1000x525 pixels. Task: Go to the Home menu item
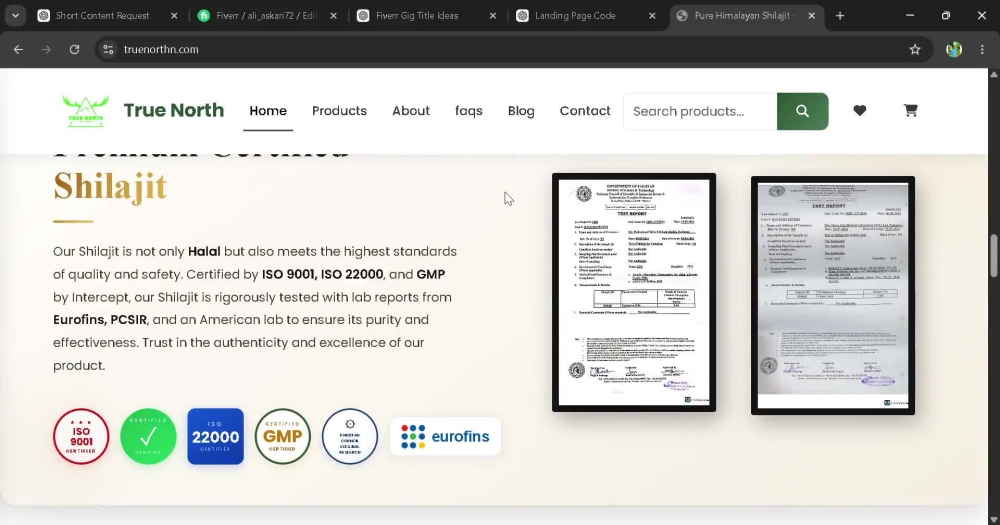[268, 111]
